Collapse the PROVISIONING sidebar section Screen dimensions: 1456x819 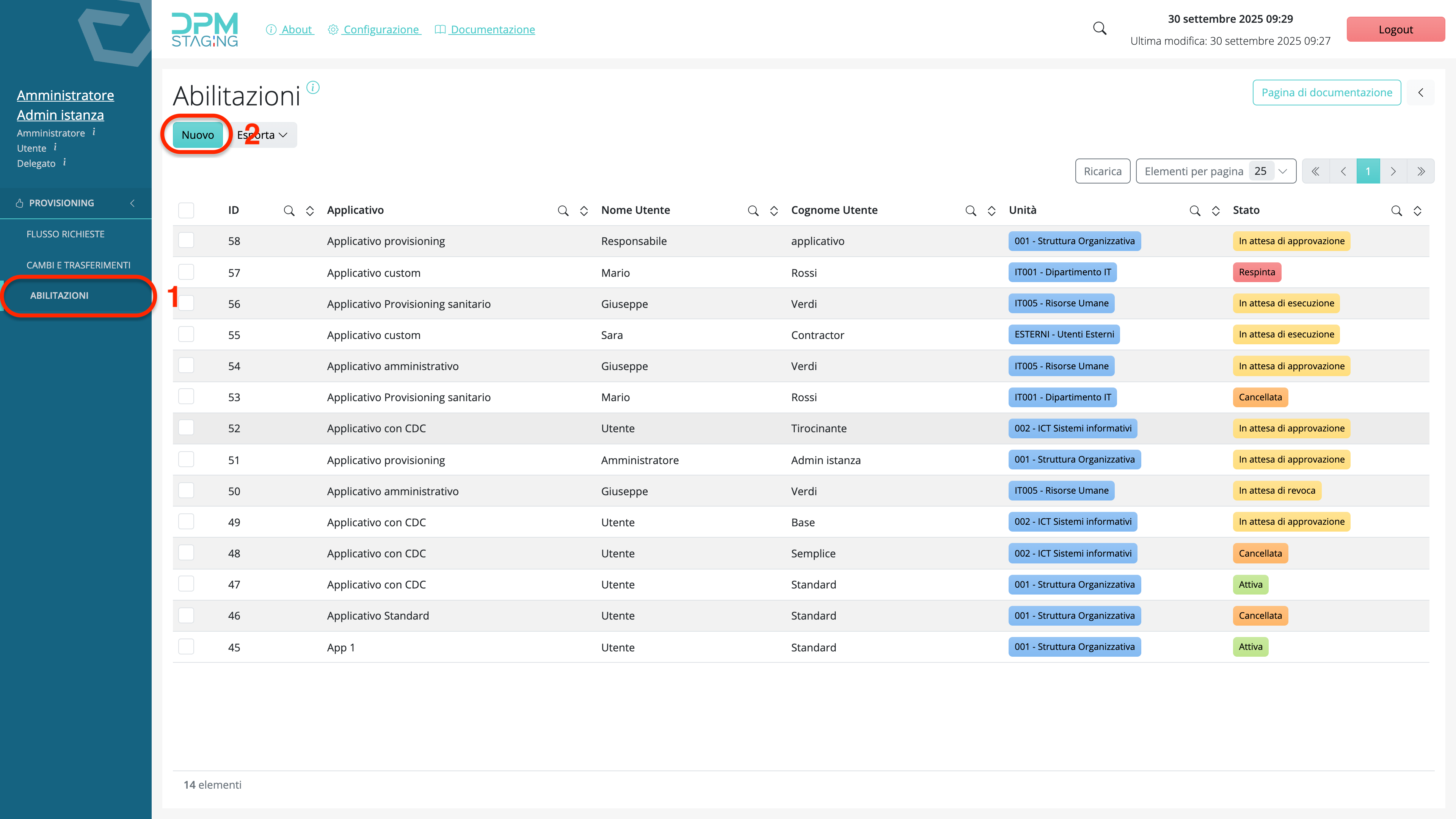click(132, 203)
